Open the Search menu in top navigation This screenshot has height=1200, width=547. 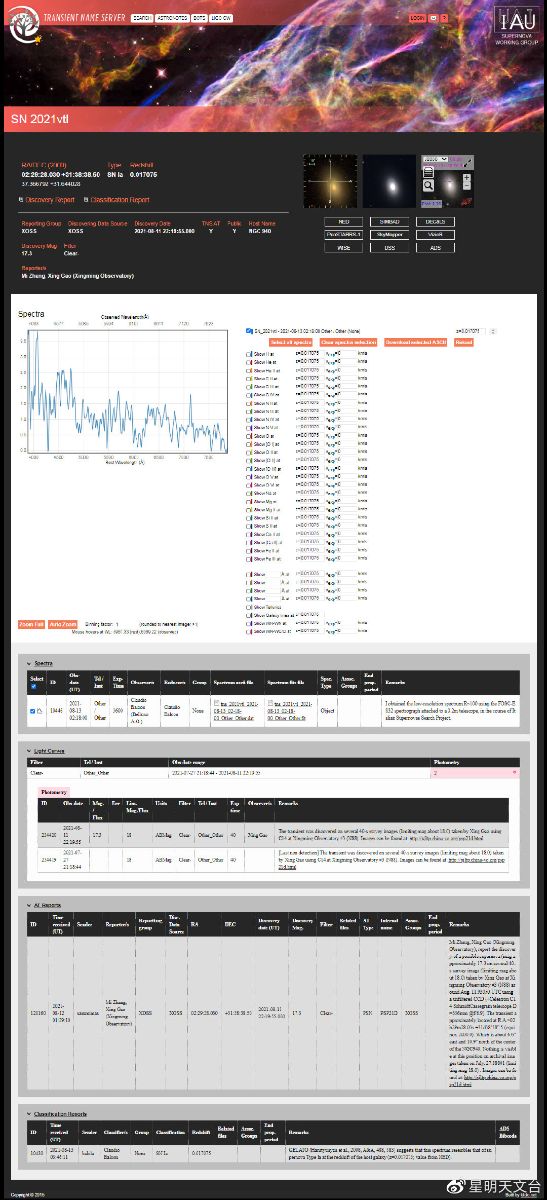click(142, 18)
